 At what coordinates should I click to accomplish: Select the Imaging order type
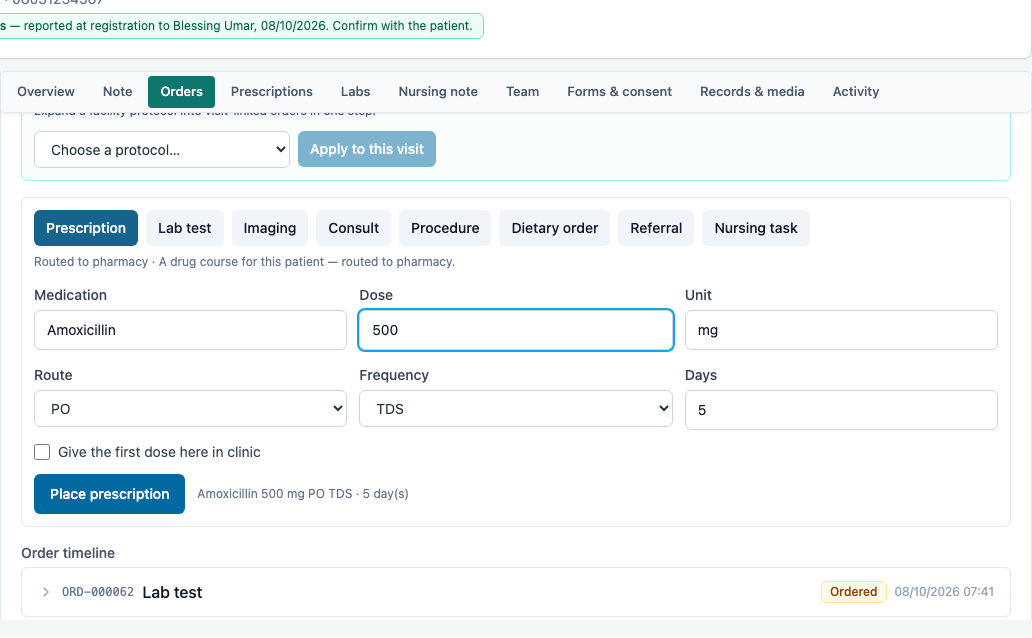pos(270,228)
